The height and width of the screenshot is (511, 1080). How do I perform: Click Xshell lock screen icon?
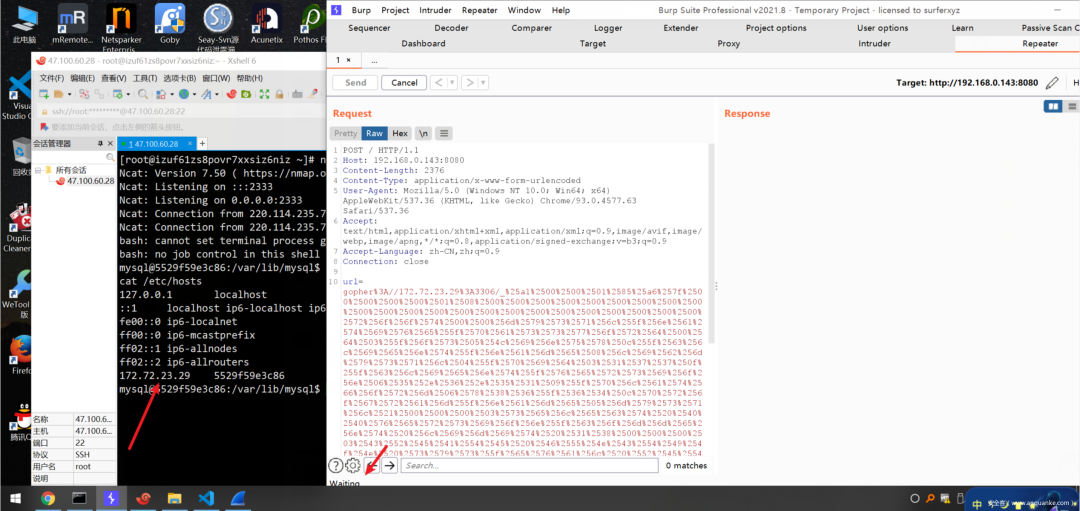[x=279, y=94]
